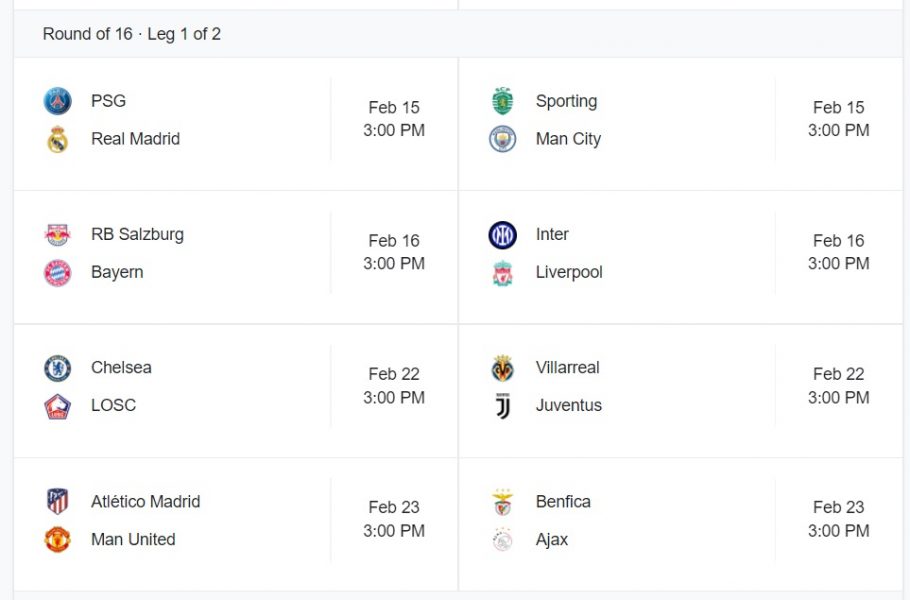Open the Atlético Madrid team link
Viewport: 910px width, 600px height.
(x=145, y=502)
